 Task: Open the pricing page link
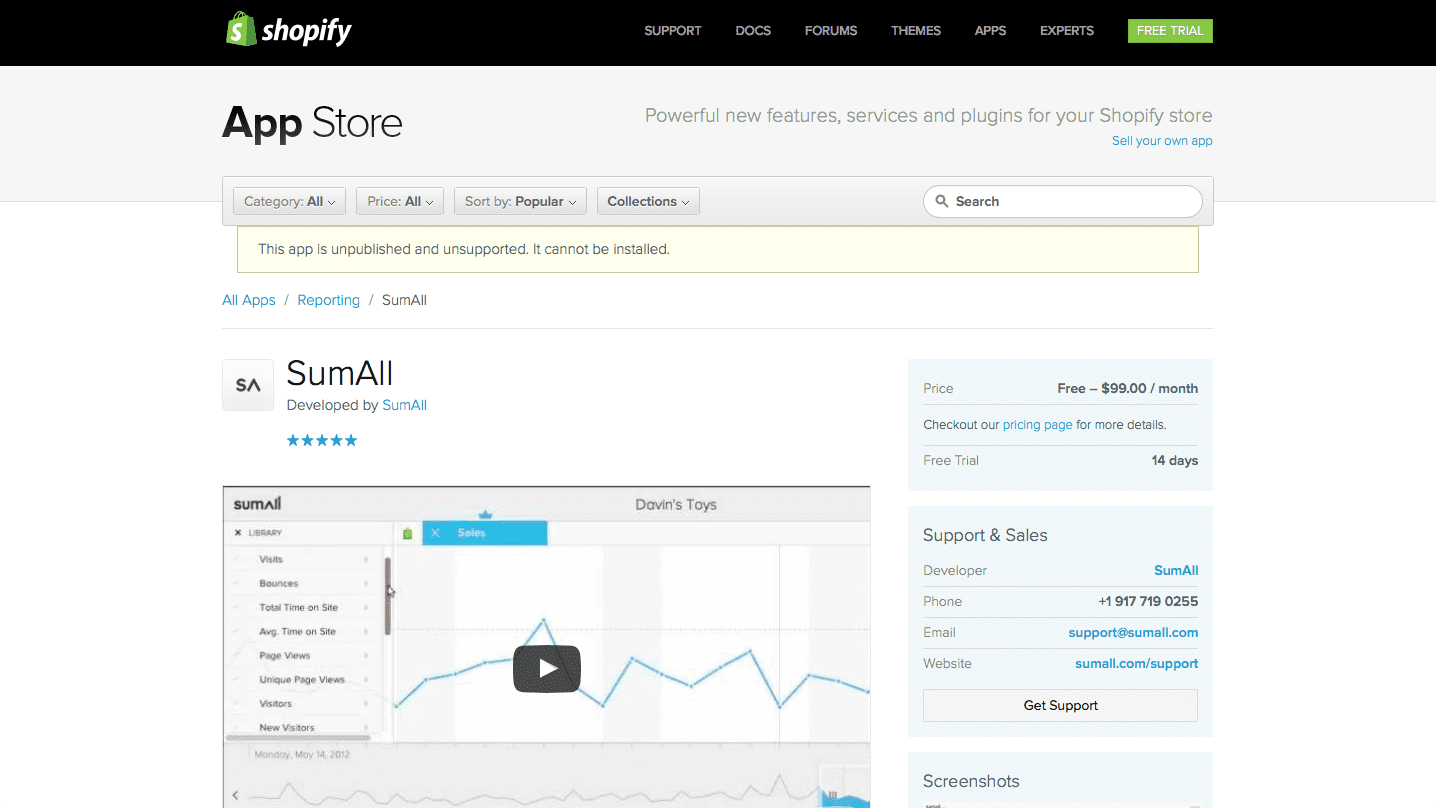(x=1037, y=425)
